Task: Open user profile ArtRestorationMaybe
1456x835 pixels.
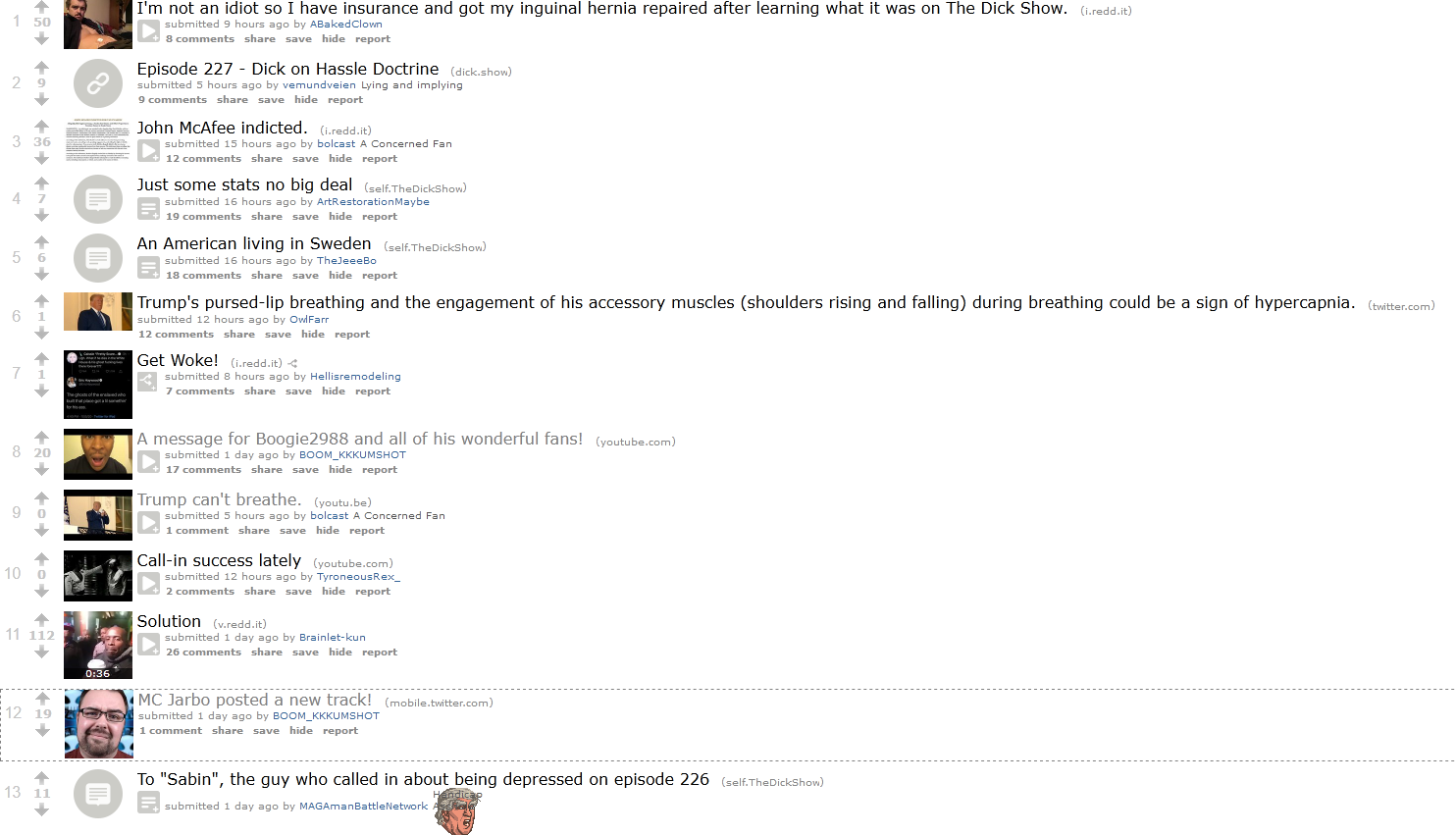Action: (x=373, y=202)
